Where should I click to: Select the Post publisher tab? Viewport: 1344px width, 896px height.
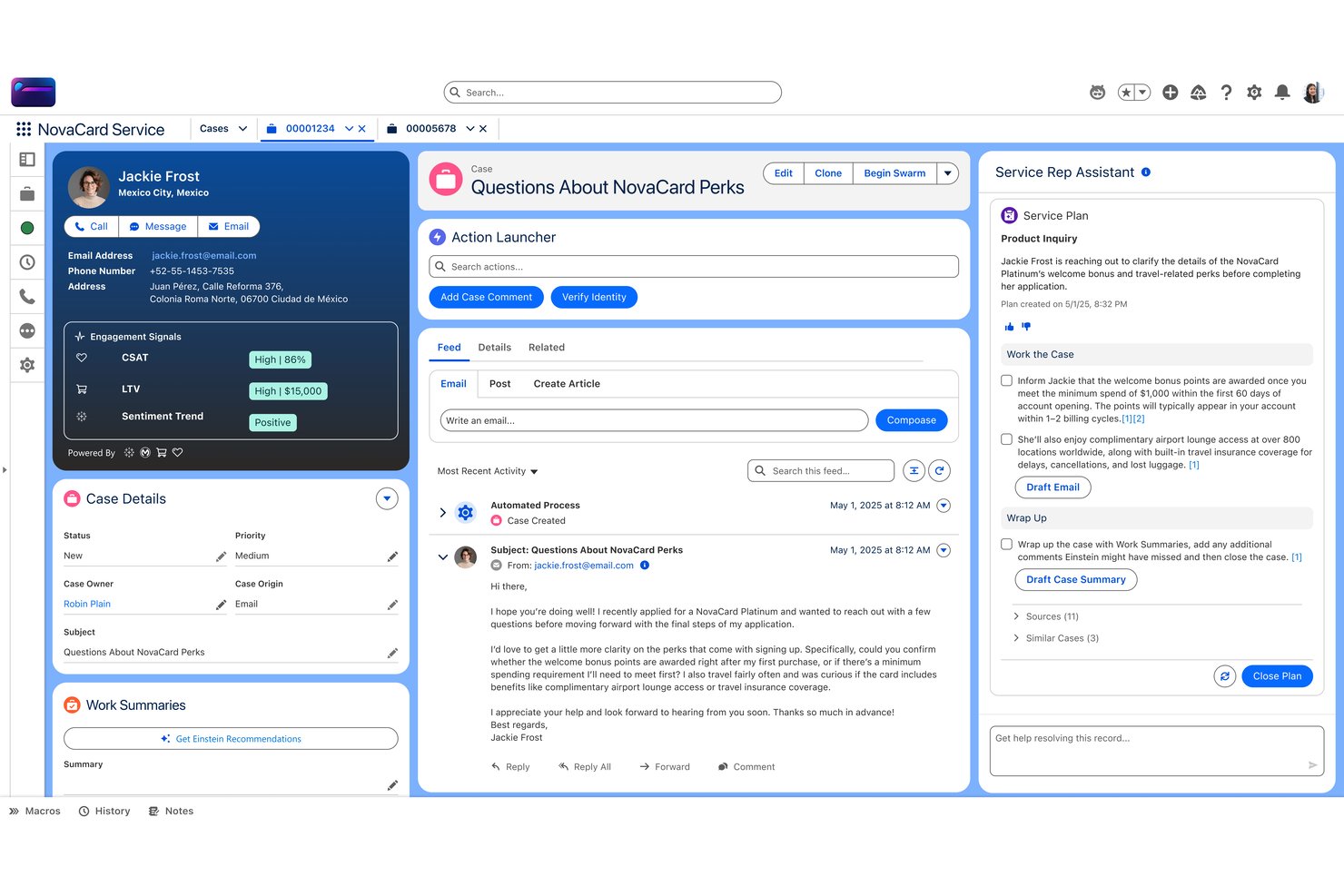pos(500,384)
